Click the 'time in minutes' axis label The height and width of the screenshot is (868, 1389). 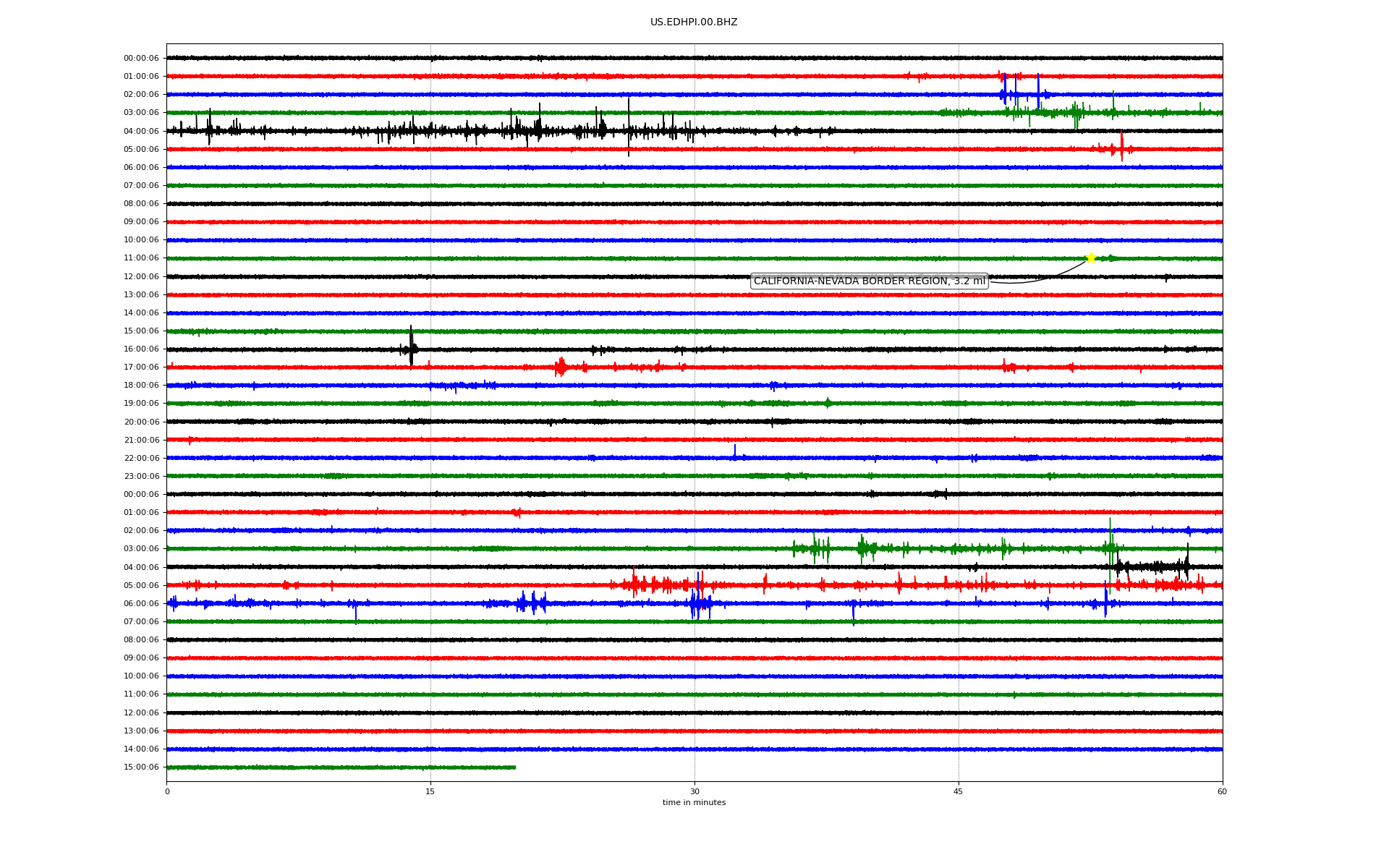694,803
